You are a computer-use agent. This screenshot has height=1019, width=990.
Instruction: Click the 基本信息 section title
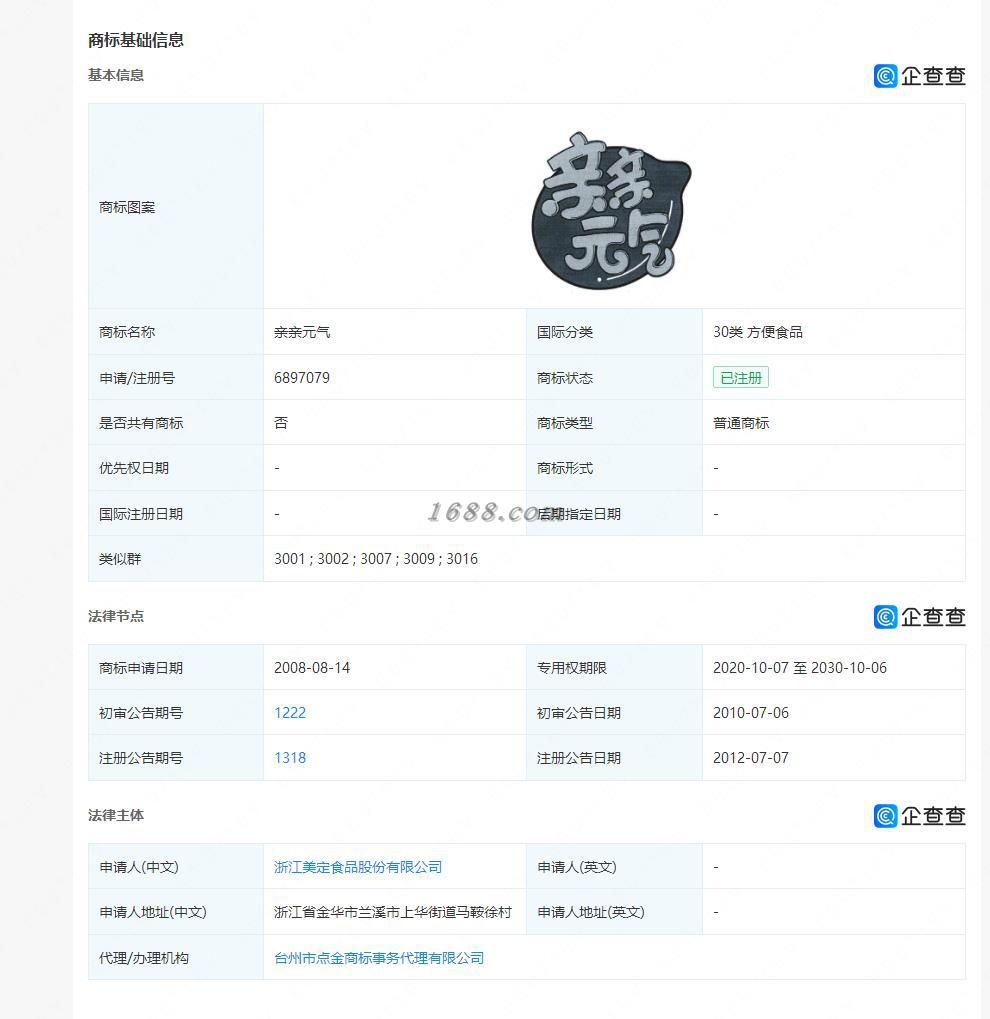pyautogui.click(x=116, y=75)
